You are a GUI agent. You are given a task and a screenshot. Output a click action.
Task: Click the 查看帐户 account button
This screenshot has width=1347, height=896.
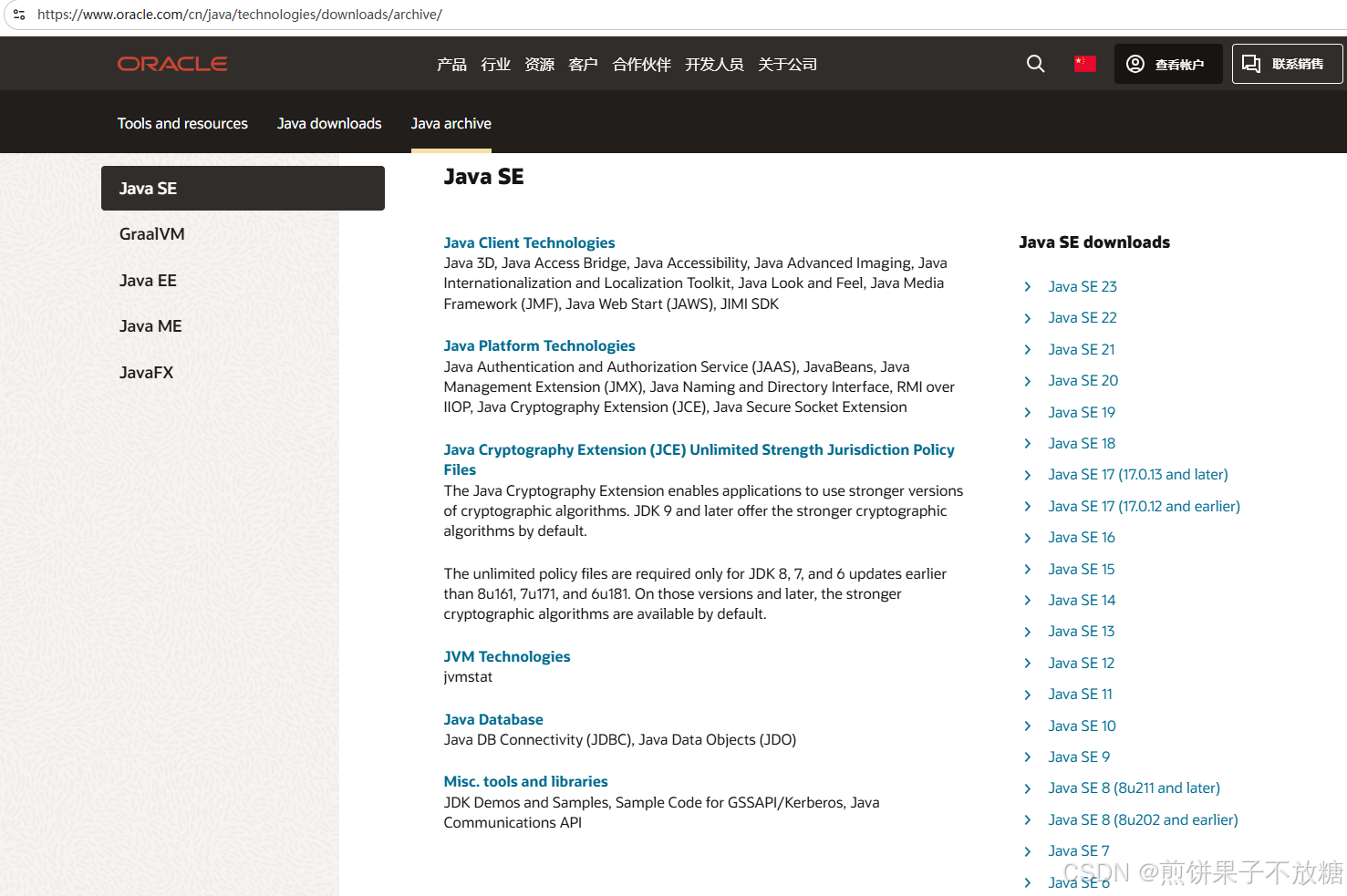(1167, 64)
